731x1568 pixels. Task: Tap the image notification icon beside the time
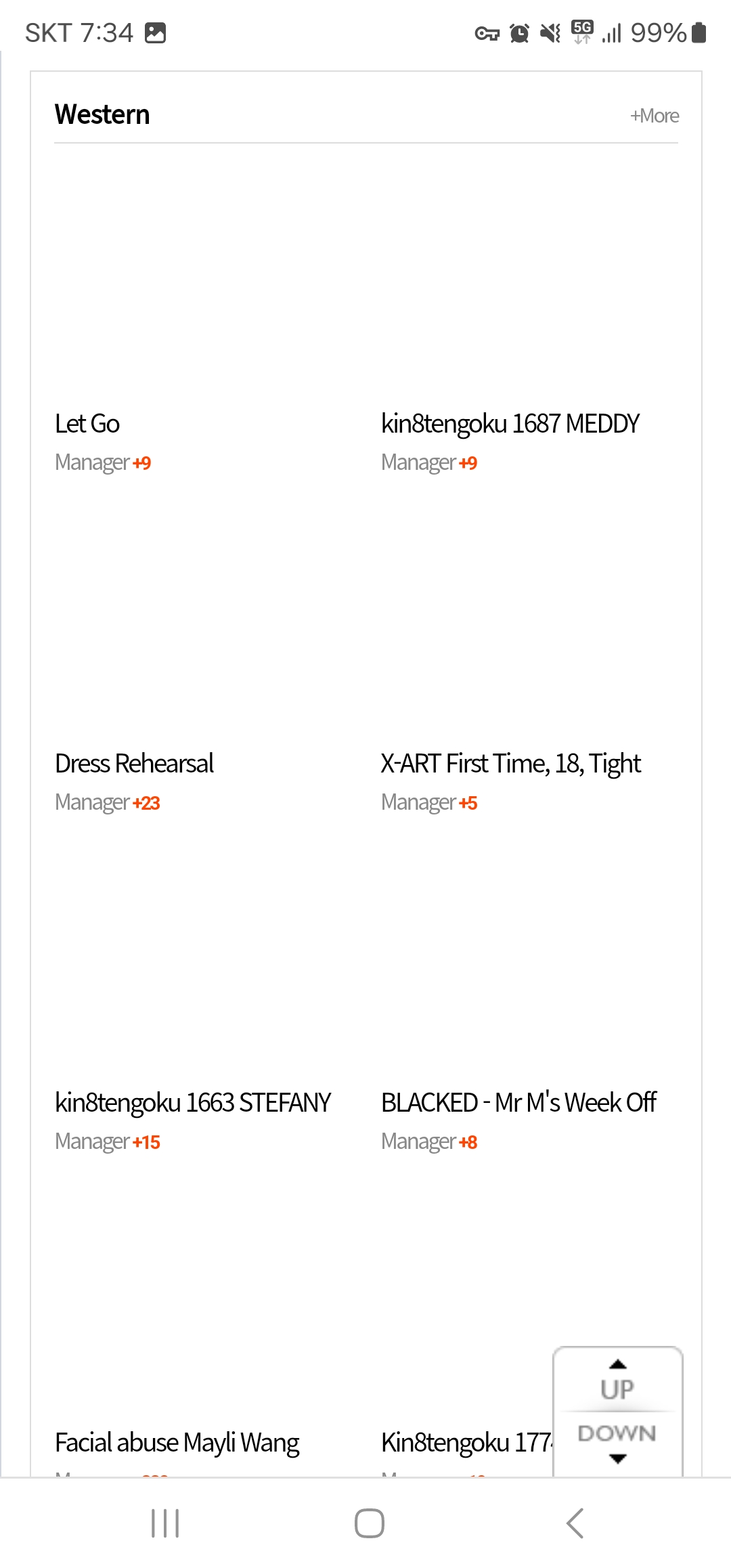[156, 32]
